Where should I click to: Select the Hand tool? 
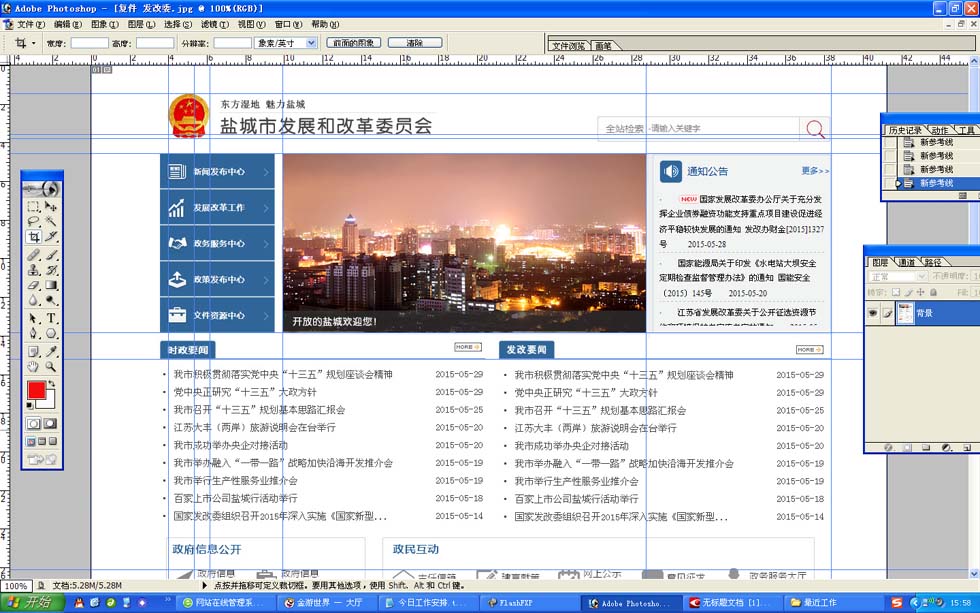33,366
